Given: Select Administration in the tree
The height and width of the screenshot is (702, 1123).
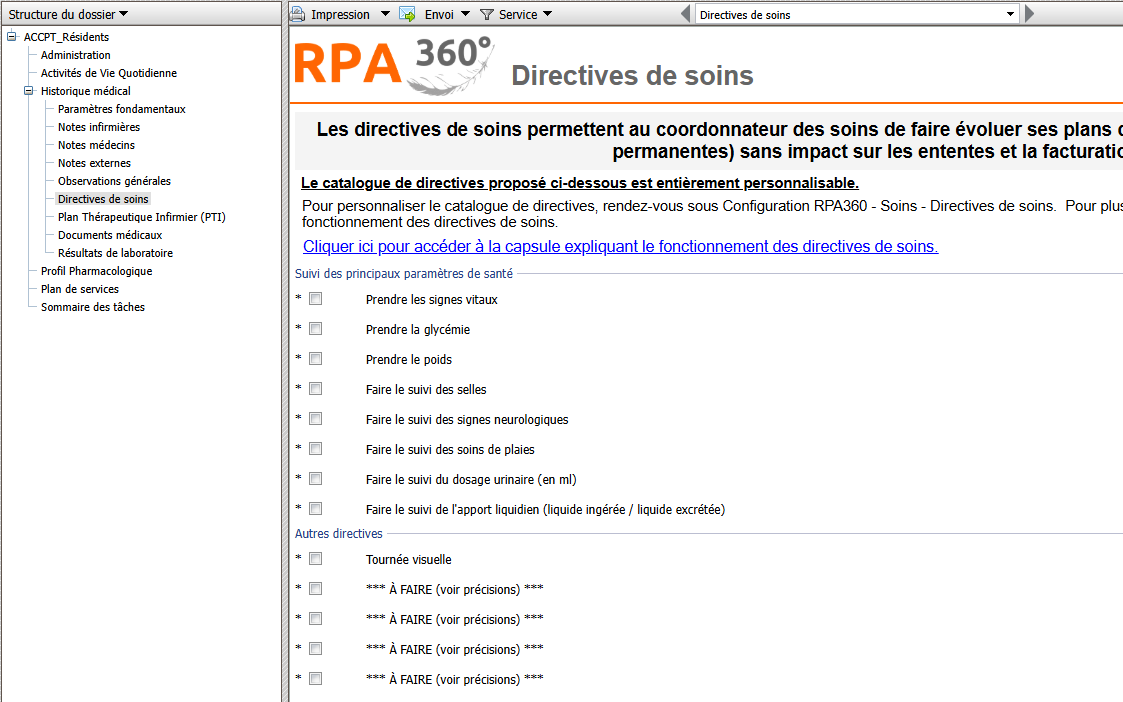Looking at the screenshot, I should tap(75, 55).
